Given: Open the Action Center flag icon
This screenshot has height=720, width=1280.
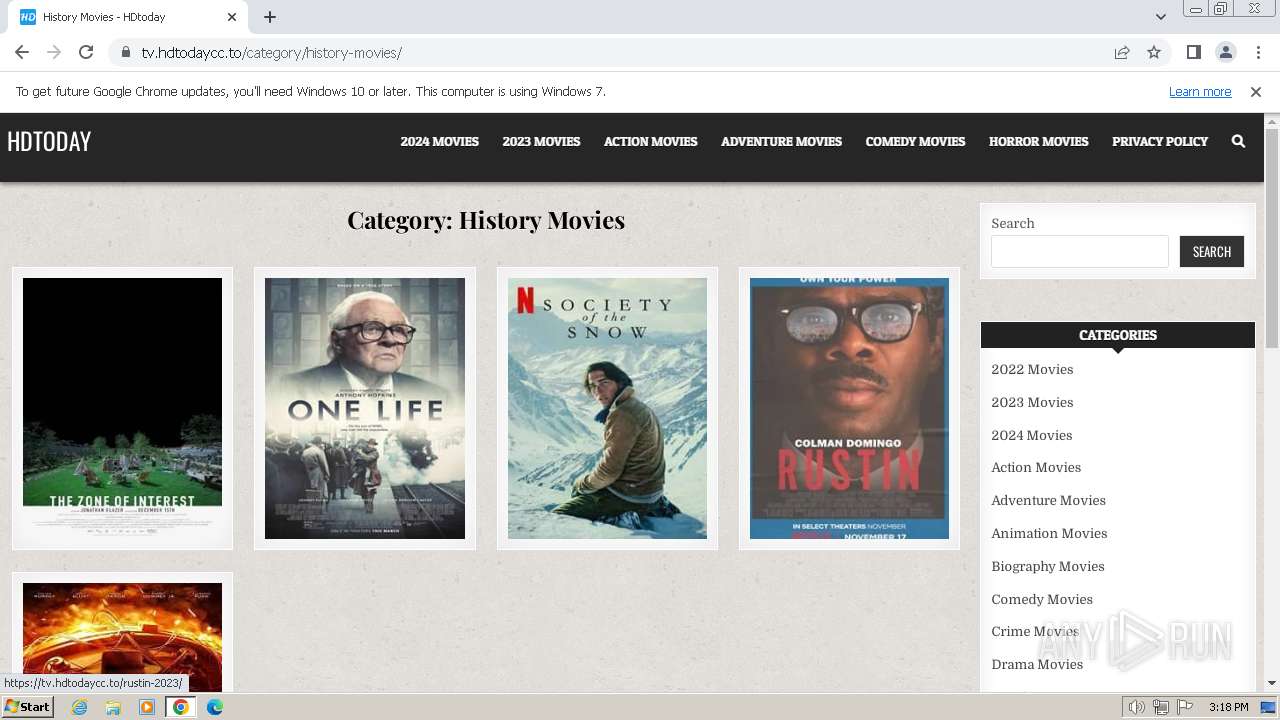Looking at the screenshot, I should point(1185,707).
